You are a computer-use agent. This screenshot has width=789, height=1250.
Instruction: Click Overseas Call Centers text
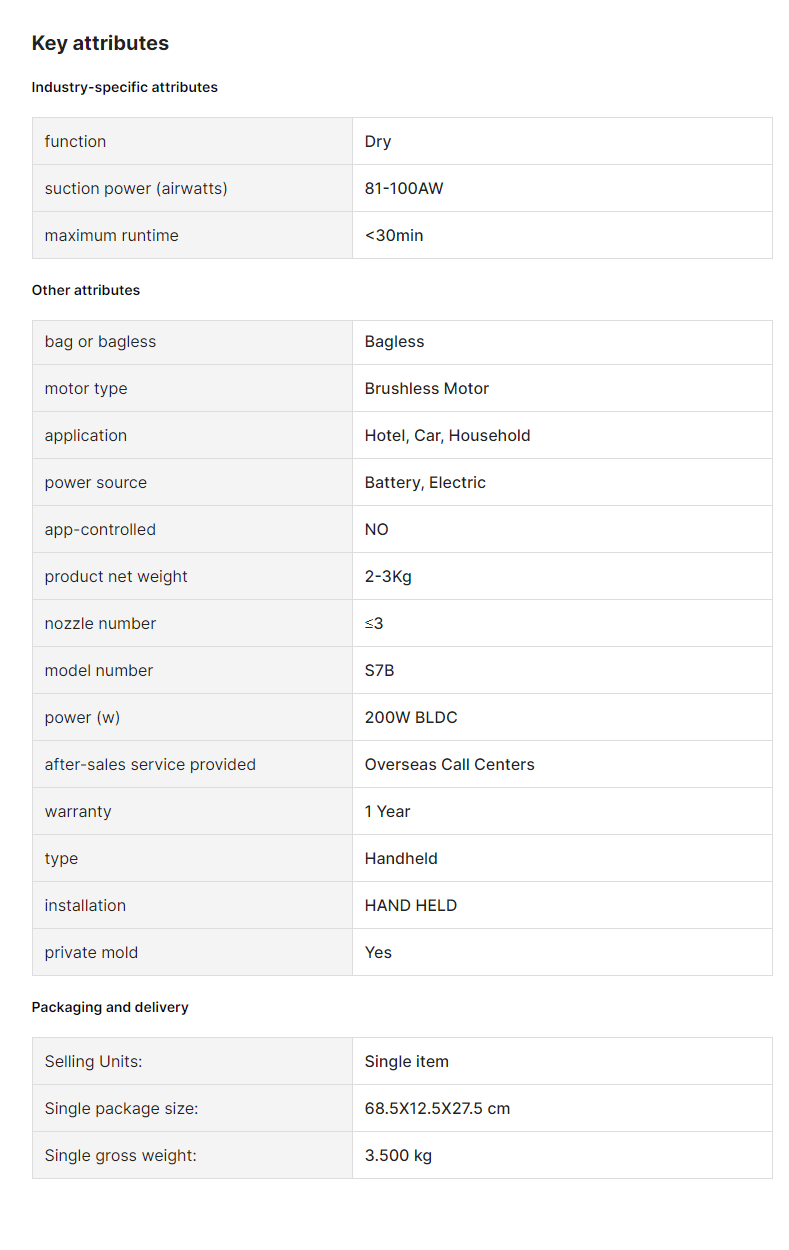click(x=450, y=764)
